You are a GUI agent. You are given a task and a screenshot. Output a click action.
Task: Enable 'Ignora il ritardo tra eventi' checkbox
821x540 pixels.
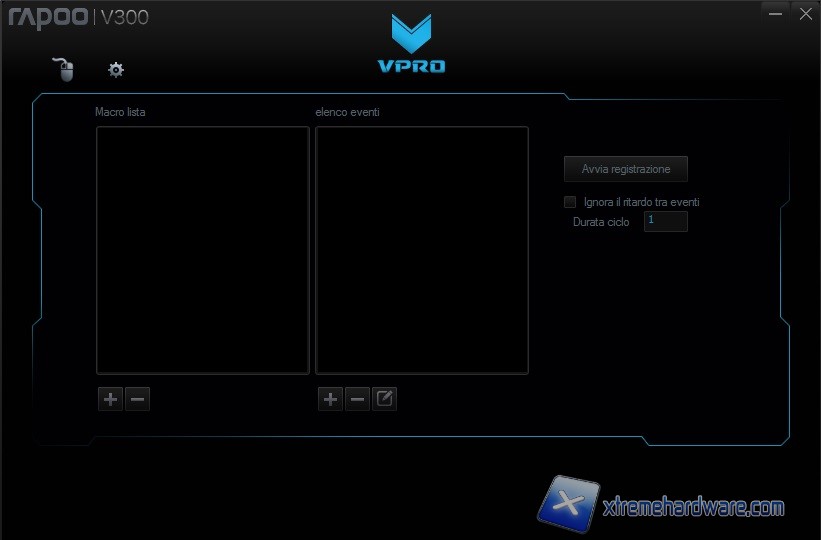coord(570,202)
